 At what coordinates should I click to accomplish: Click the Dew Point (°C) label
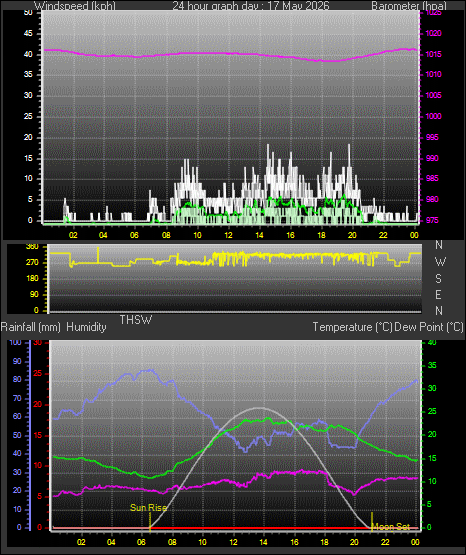click(429, 327)
